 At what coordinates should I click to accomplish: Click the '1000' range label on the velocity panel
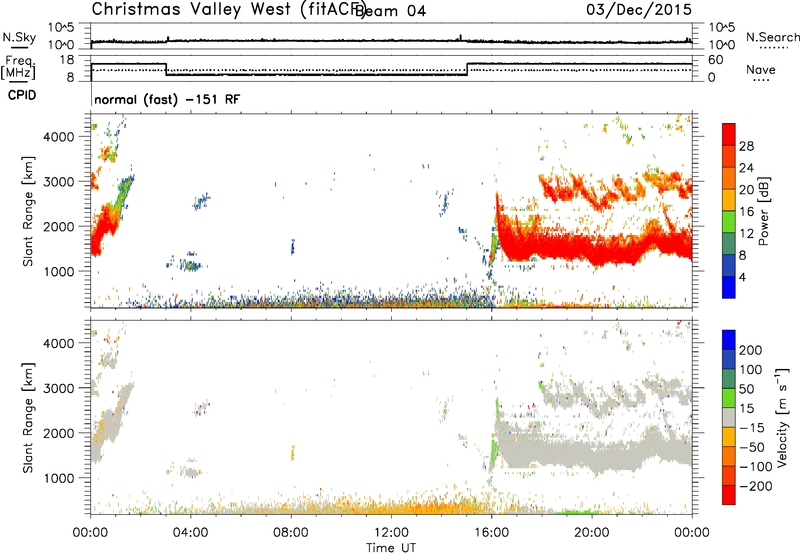click(x=58, y=478)
